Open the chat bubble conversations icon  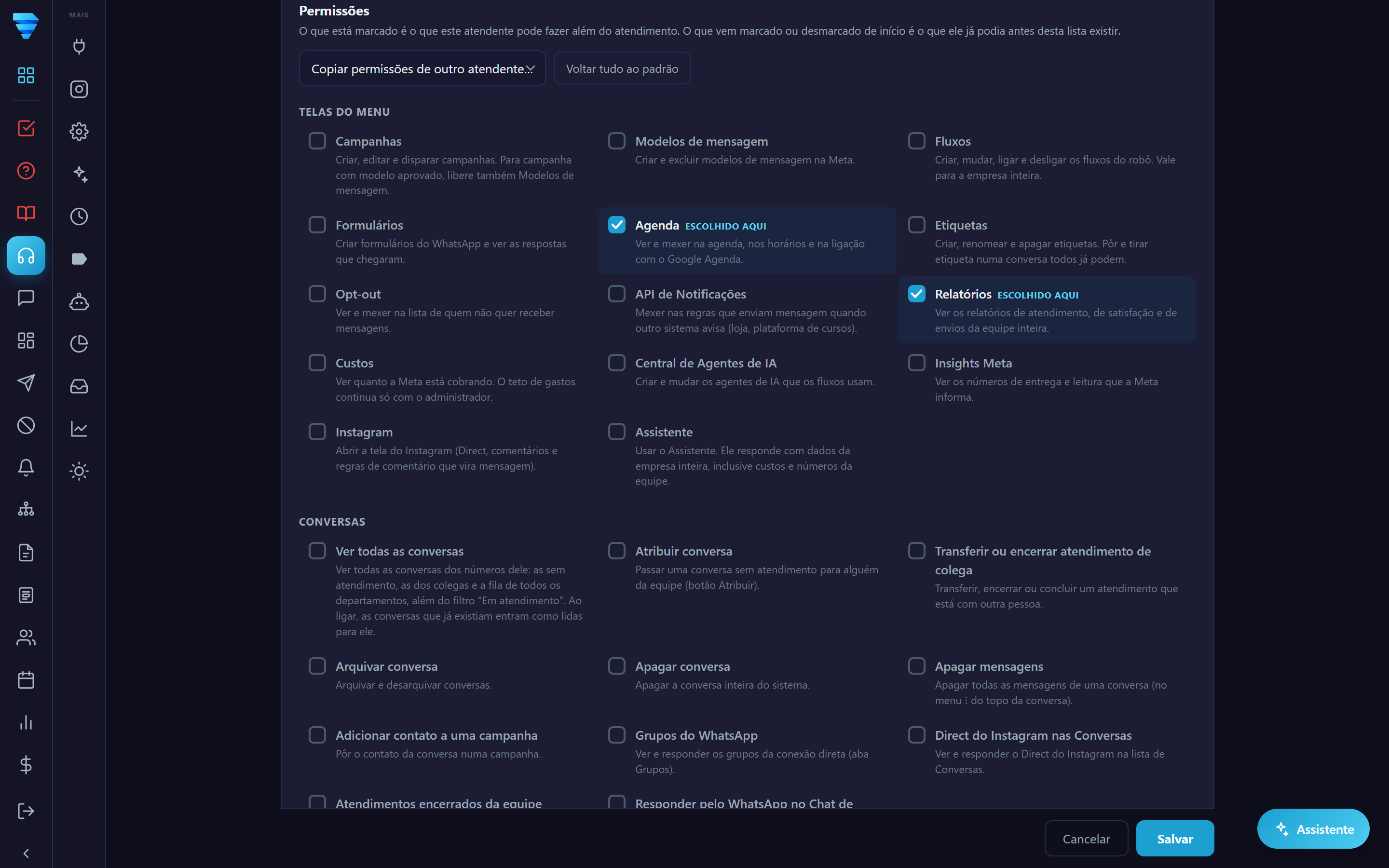click(x=26, y=298)
